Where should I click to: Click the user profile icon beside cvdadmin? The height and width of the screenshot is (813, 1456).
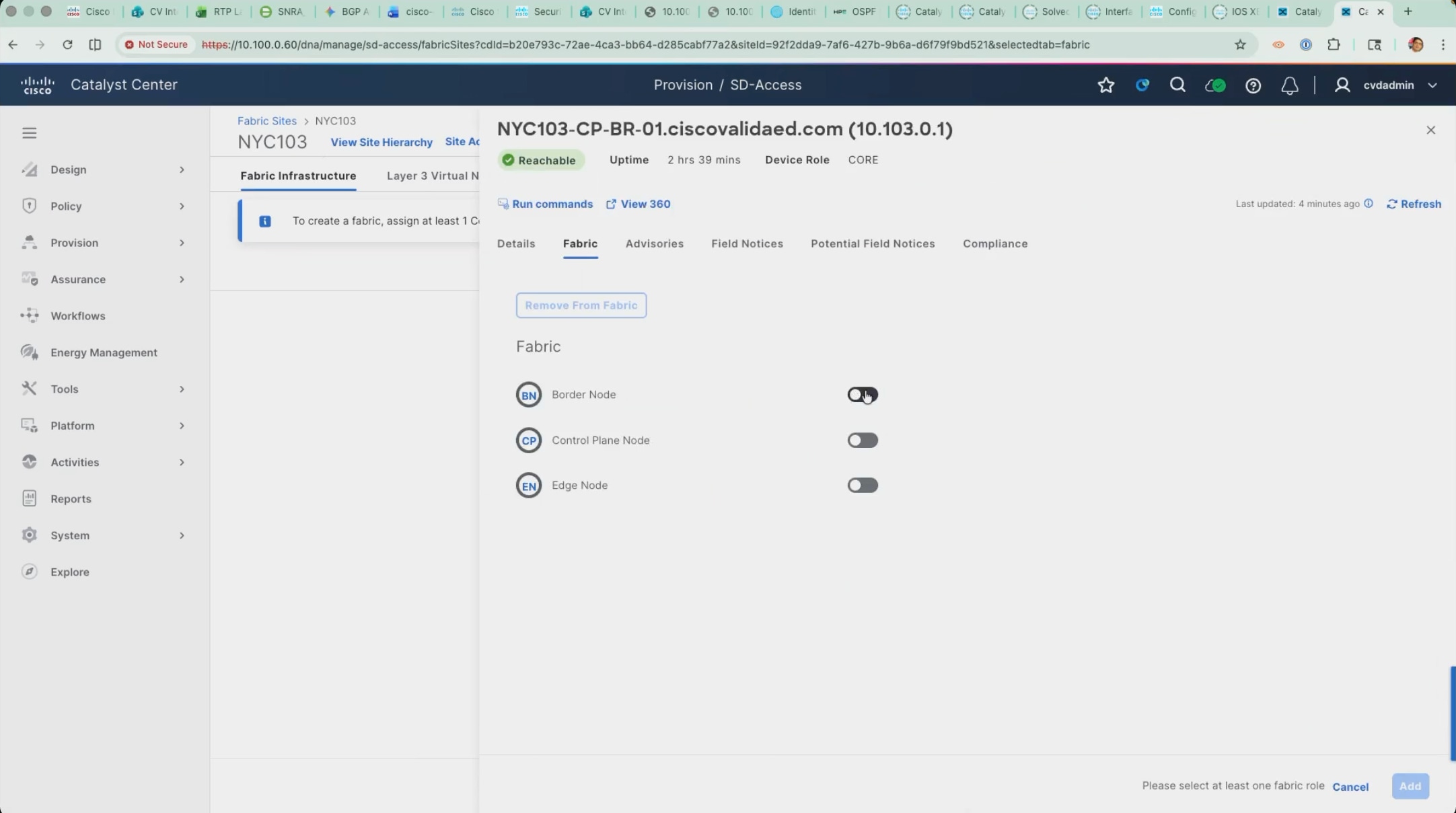click(x=1342, y=85)
